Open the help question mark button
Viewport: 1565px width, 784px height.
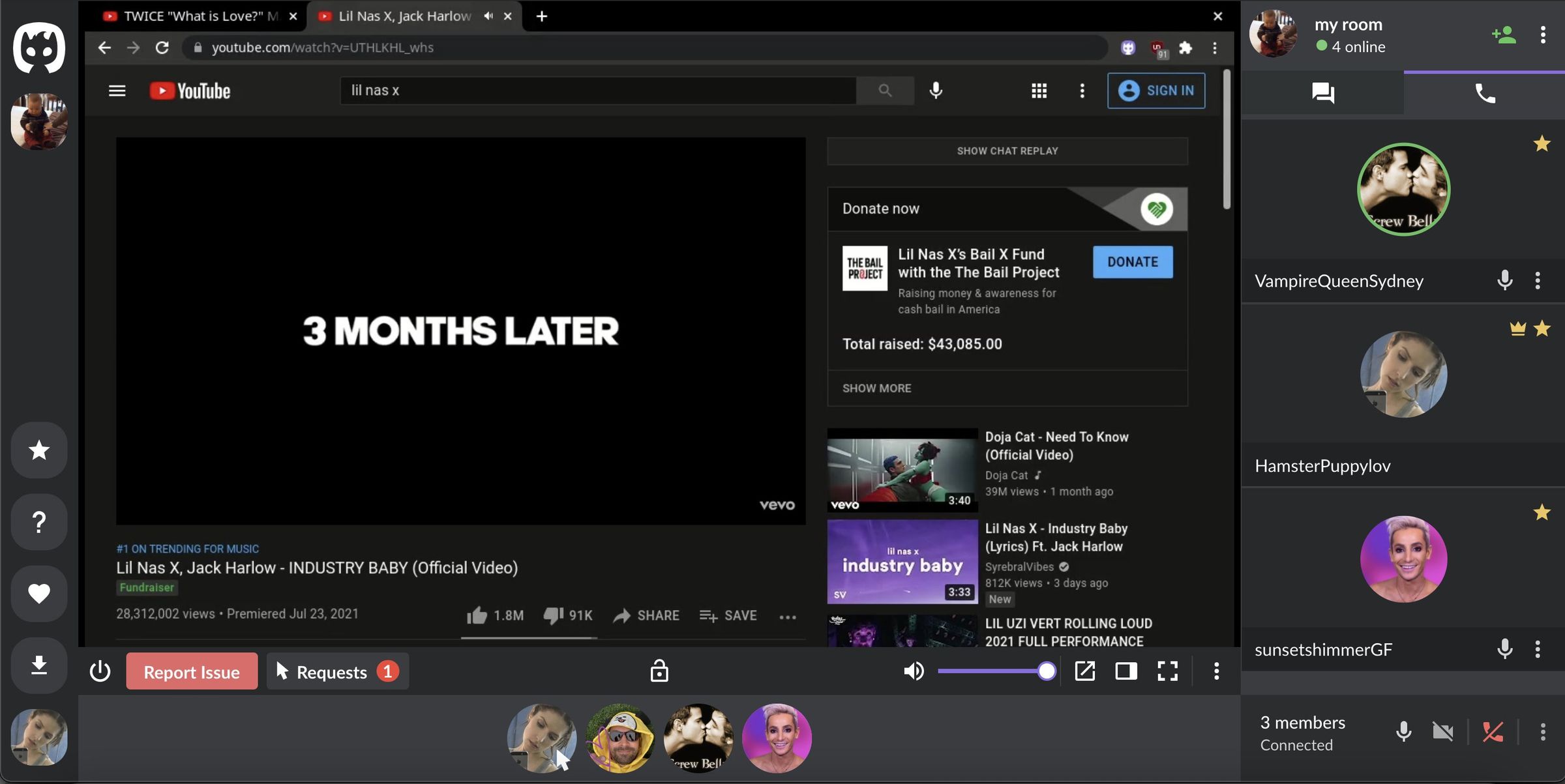39,521
